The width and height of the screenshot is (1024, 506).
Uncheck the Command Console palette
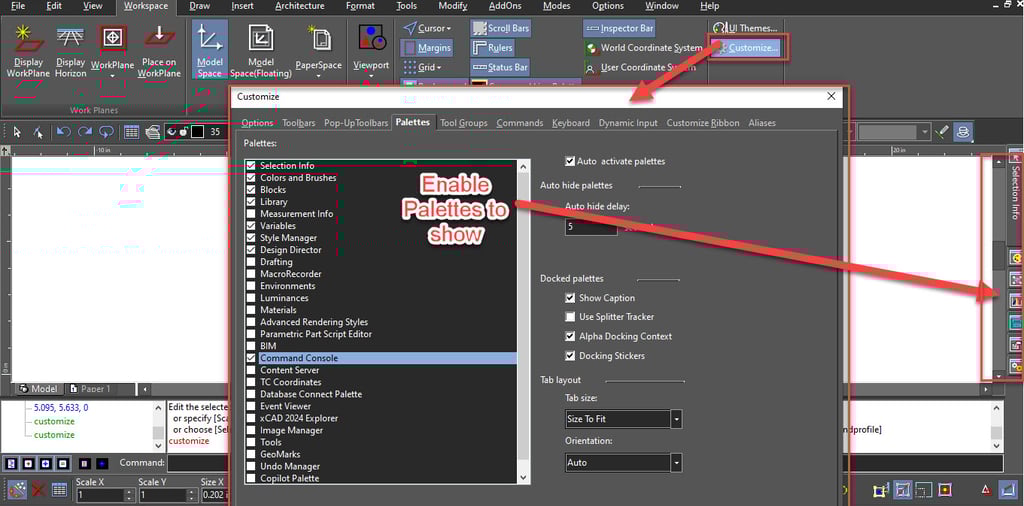point(251,358)
